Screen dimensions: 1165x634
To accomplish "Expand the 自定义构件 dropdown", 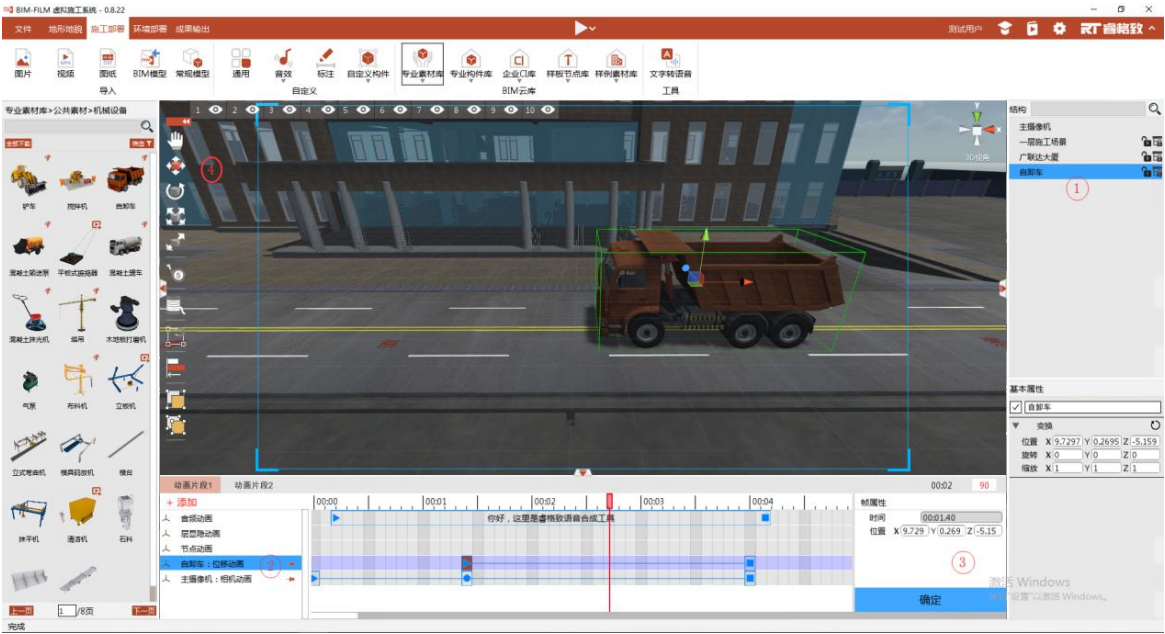I will [368, 80].
